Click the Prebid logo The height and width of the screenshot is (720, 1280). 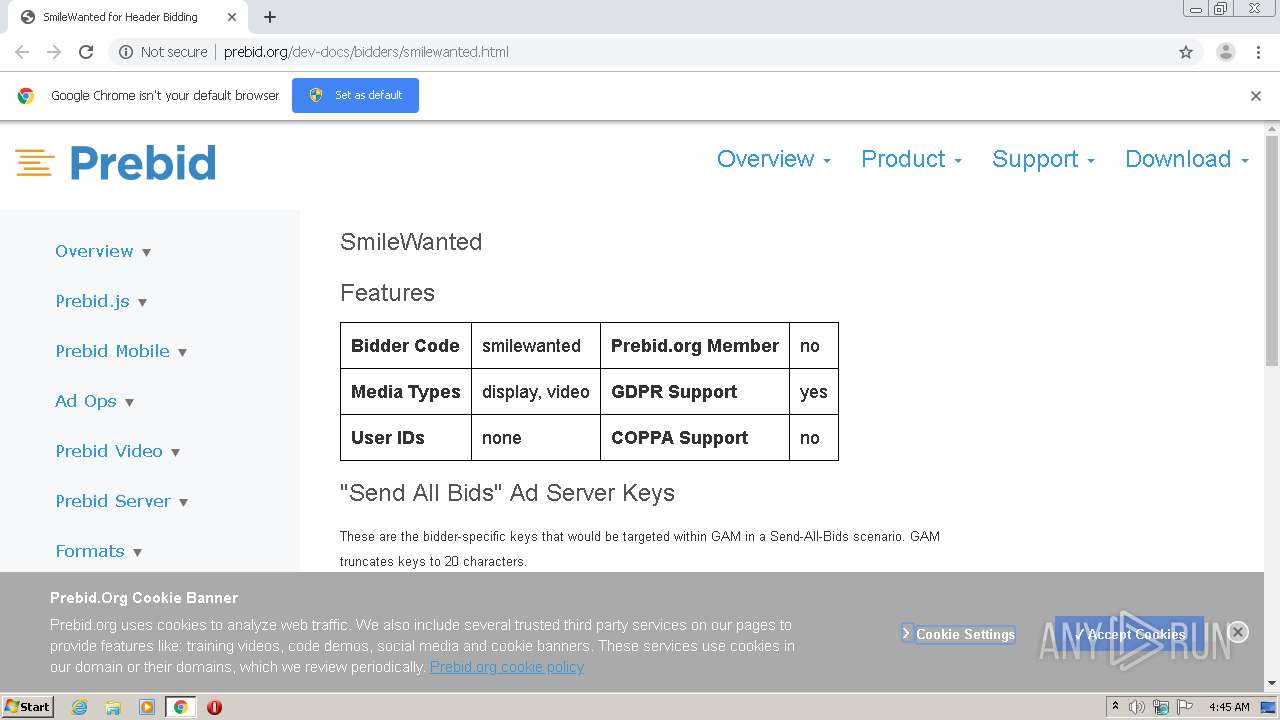pyautogui.click(x=116, y=163)
